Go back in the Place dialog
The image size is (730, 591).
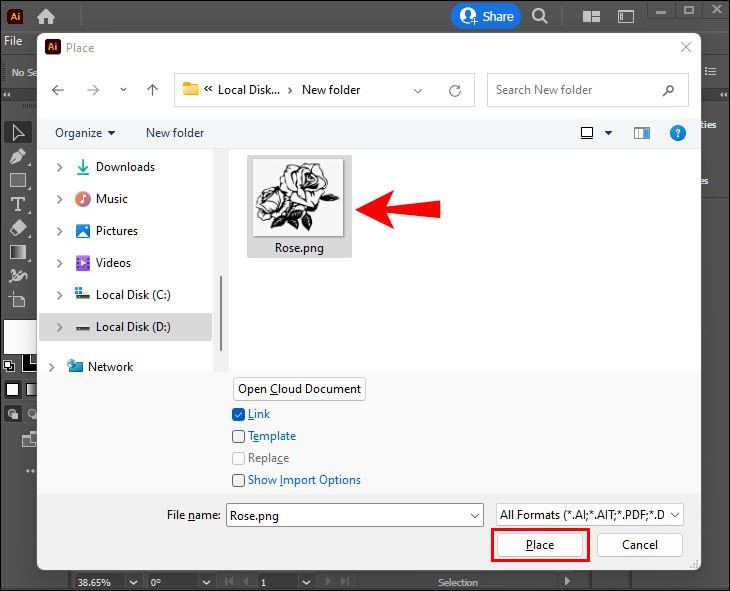58,90
